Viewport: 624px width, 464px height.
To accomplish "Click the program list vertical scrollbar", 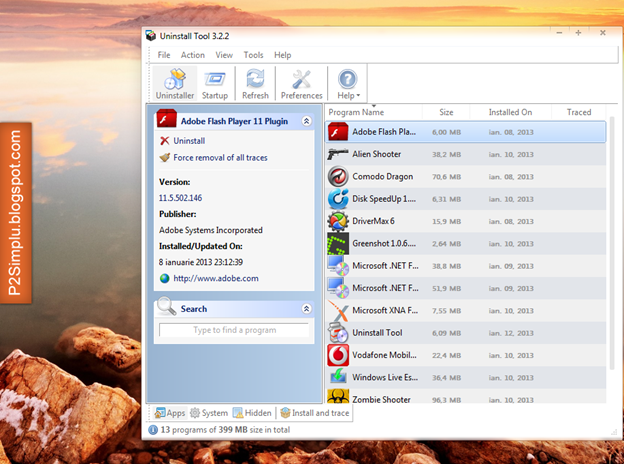I will coord(612,244).
